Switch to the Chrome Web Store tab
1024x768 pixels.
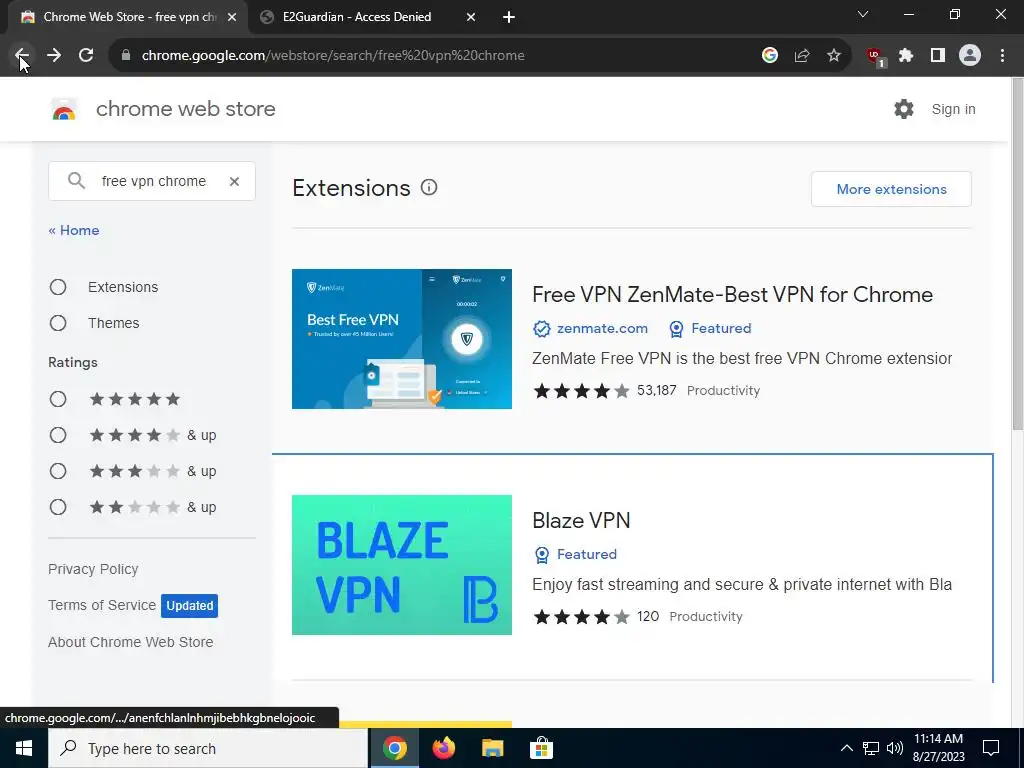click(127, 17)
